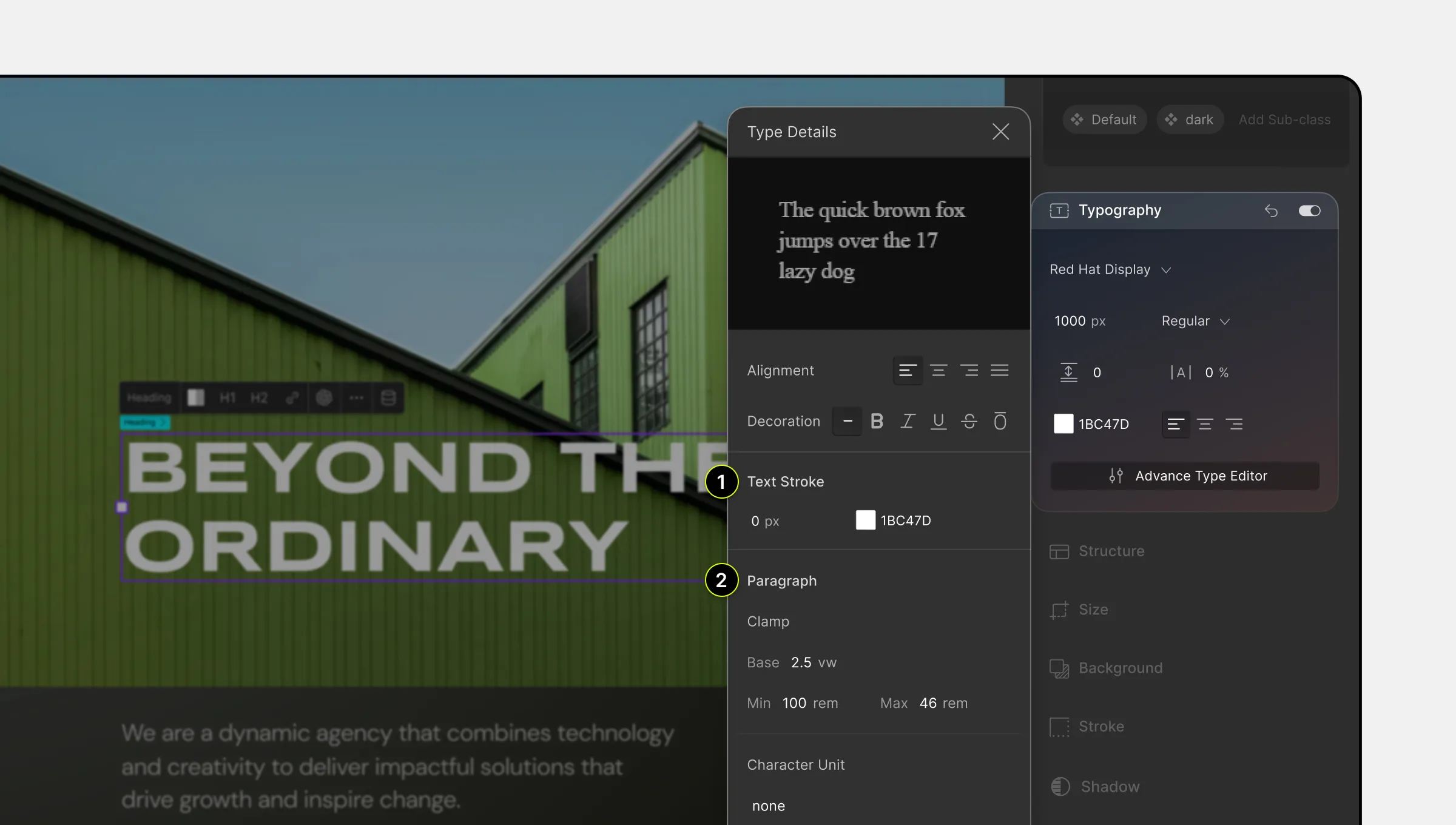Close the Type Details panel
This screenshot has width=1456, height=825.
click(x=1000, y=132)
